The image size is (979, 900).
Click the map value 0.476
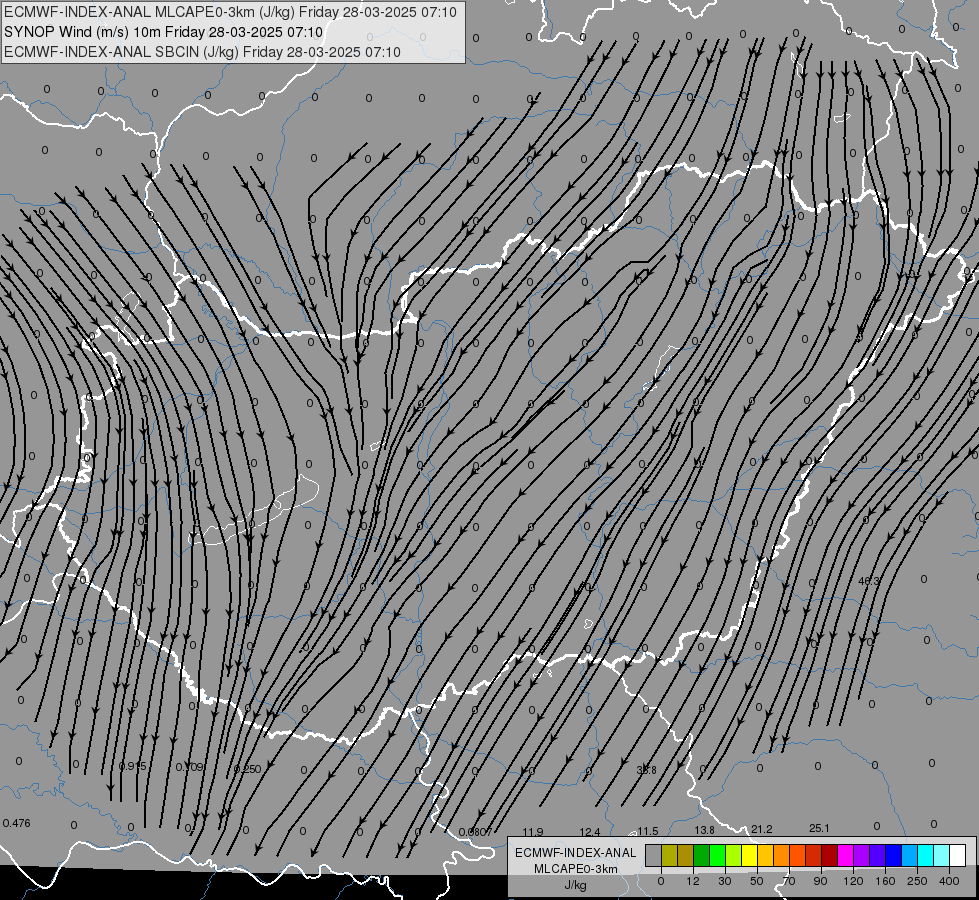point(16,823)
